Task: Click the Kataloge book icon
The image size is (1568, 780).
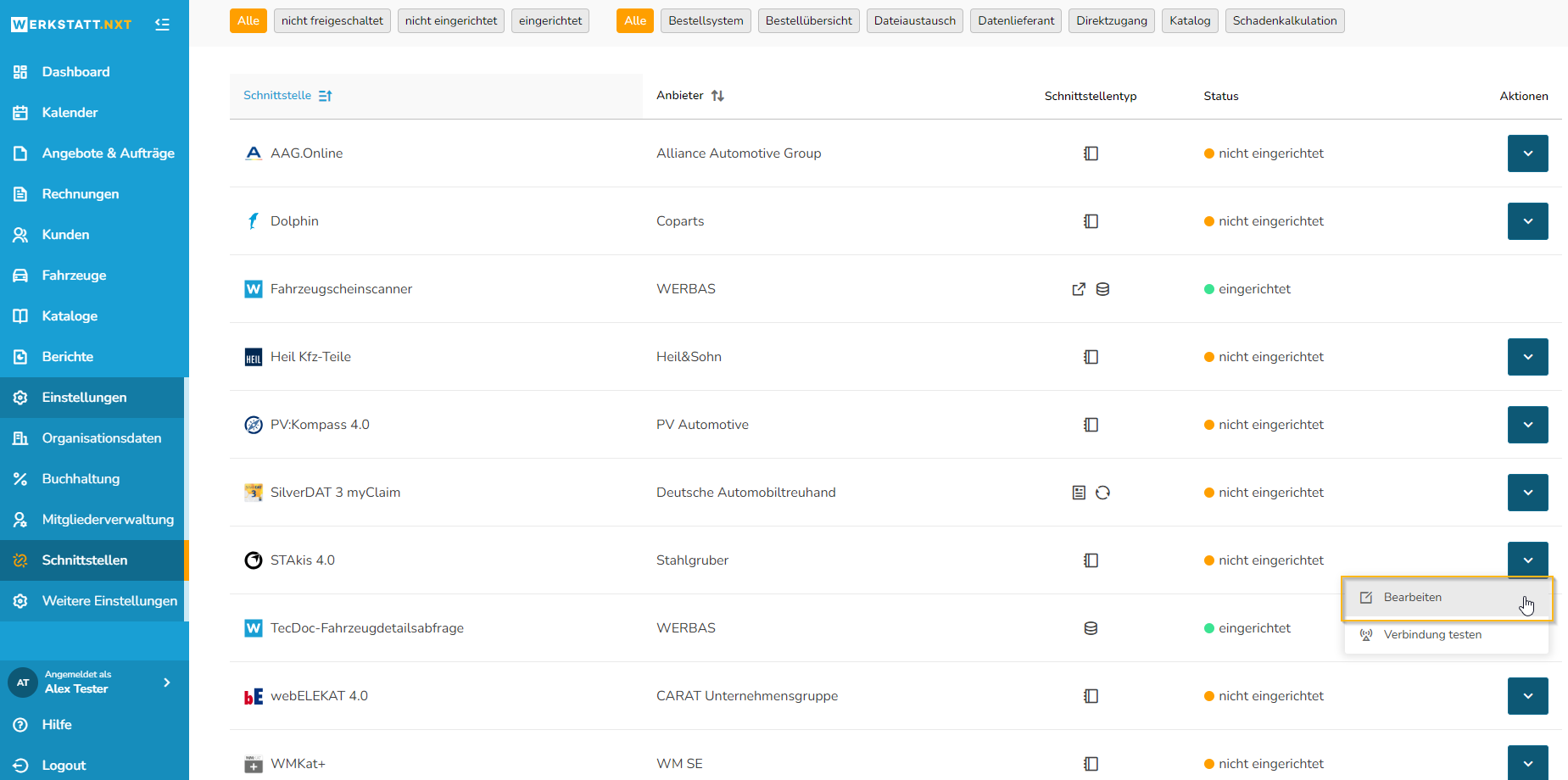Action: click(20, 316)
